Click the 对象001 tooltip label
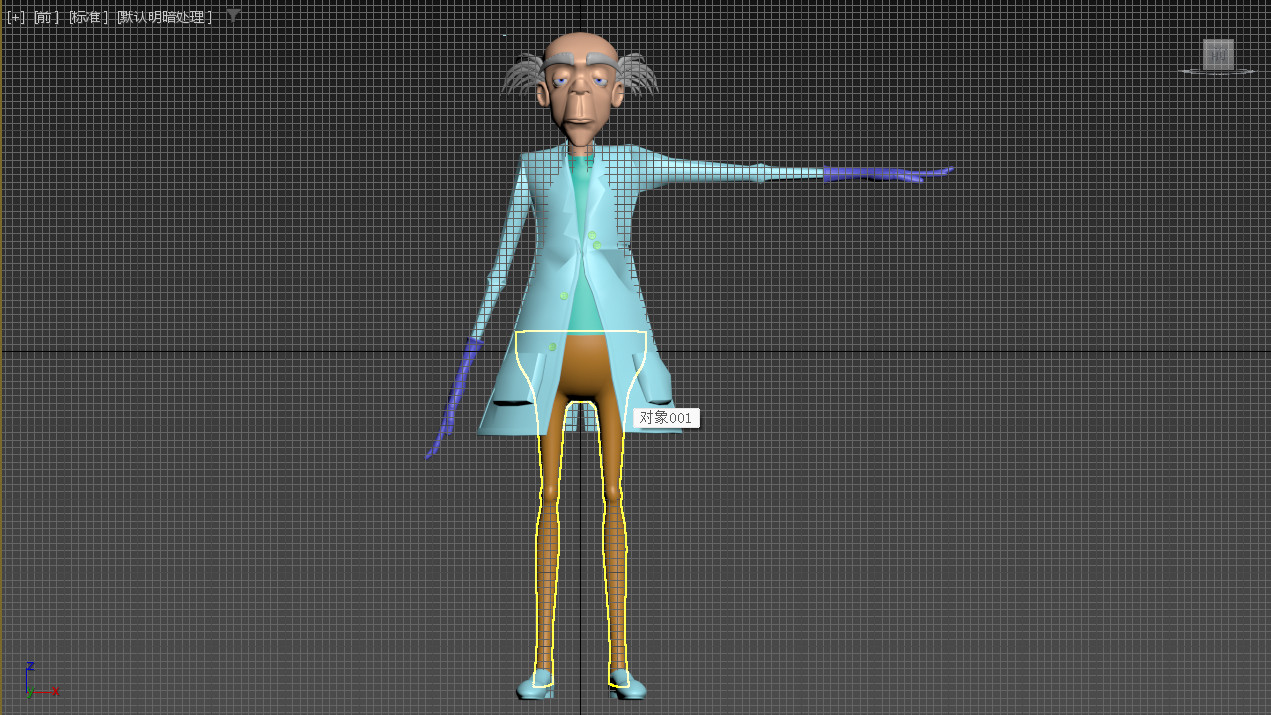Viewport: 1271px width, 715px height. pyautogui.click(x=666, y=418)
